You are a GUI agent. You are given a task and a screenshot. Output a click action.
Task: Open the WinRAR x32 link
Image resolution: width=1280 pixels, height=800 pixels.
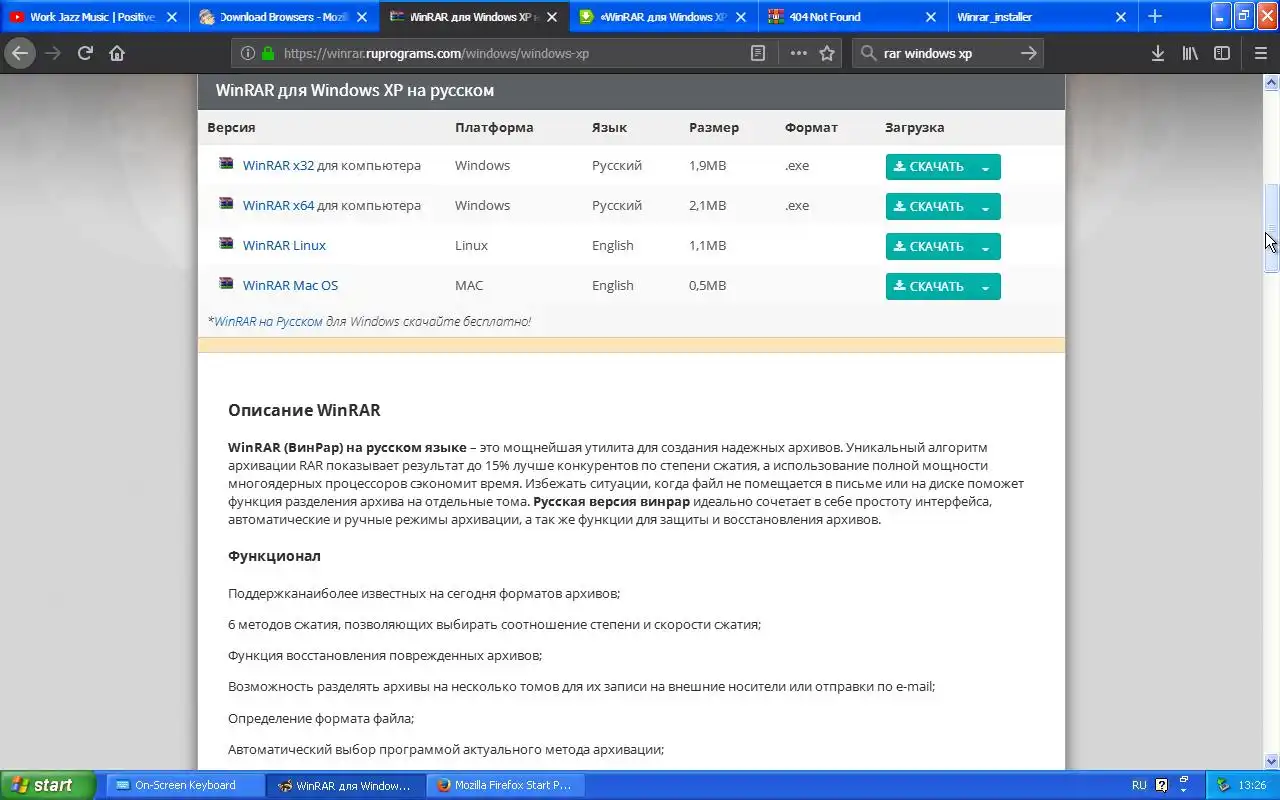coord(278,165)
